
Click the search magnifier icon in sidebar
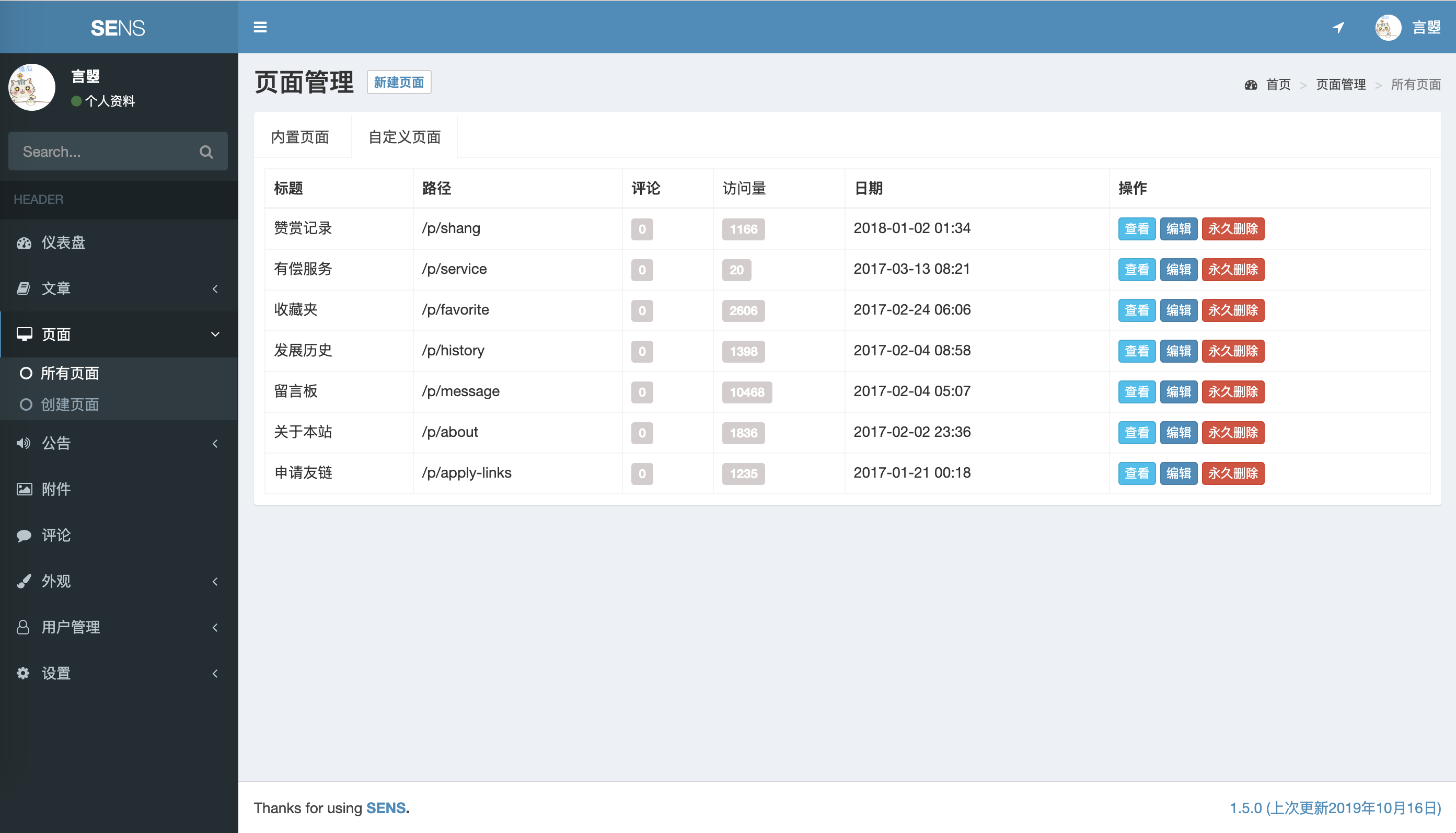(x=206, y=152)
